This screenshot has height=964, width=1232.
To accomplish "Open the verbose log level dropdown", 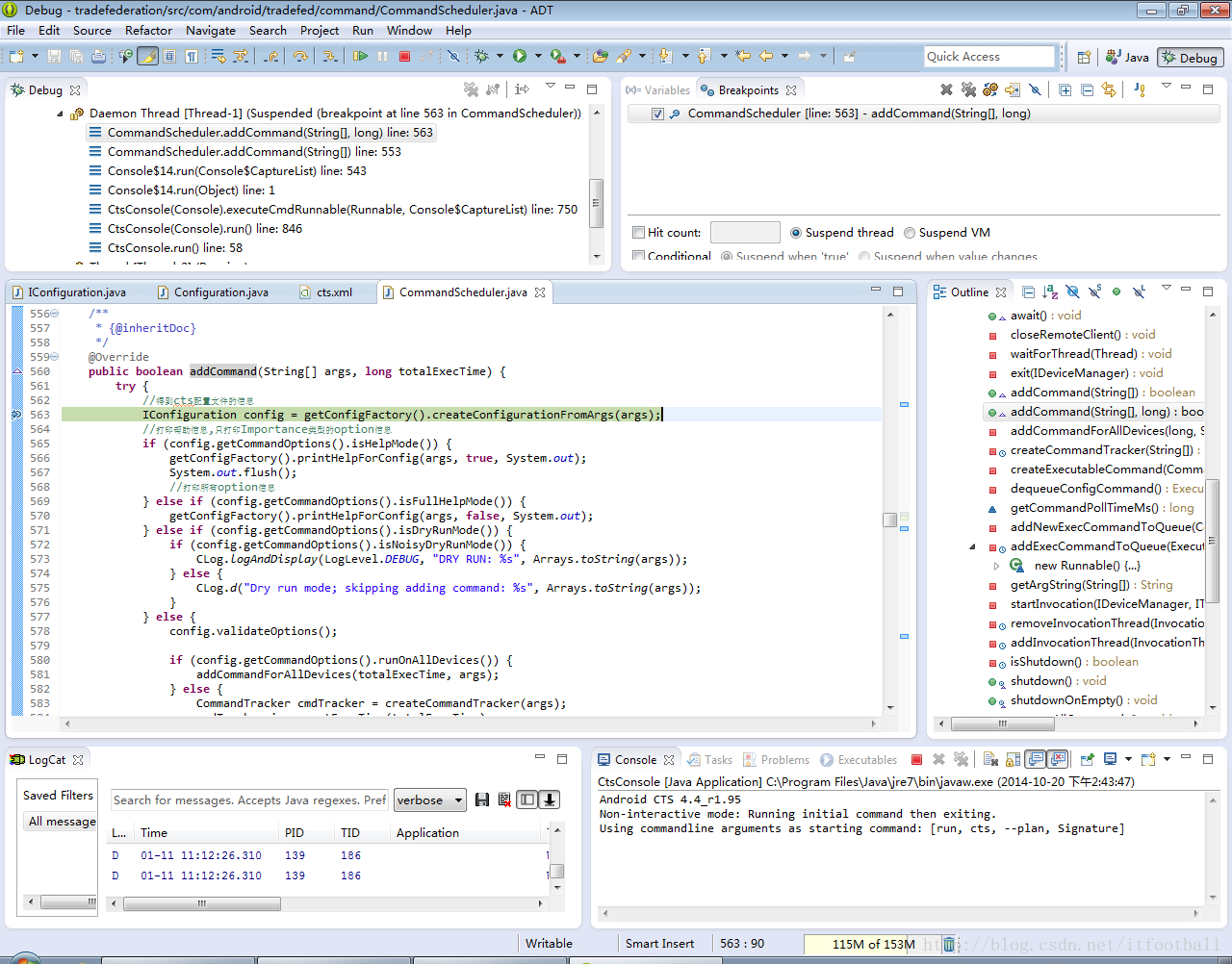I will point(430,800).
